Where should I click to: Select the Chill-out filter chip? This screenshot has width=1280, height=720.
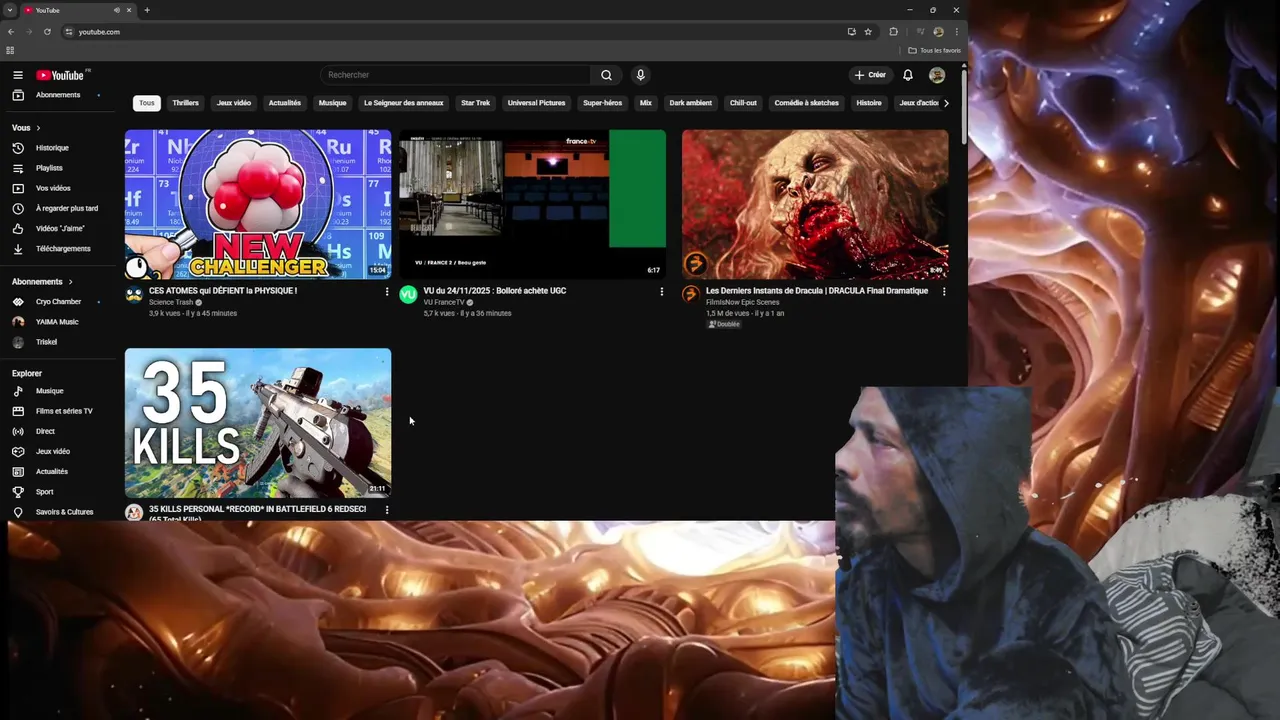tap(744, 103)
